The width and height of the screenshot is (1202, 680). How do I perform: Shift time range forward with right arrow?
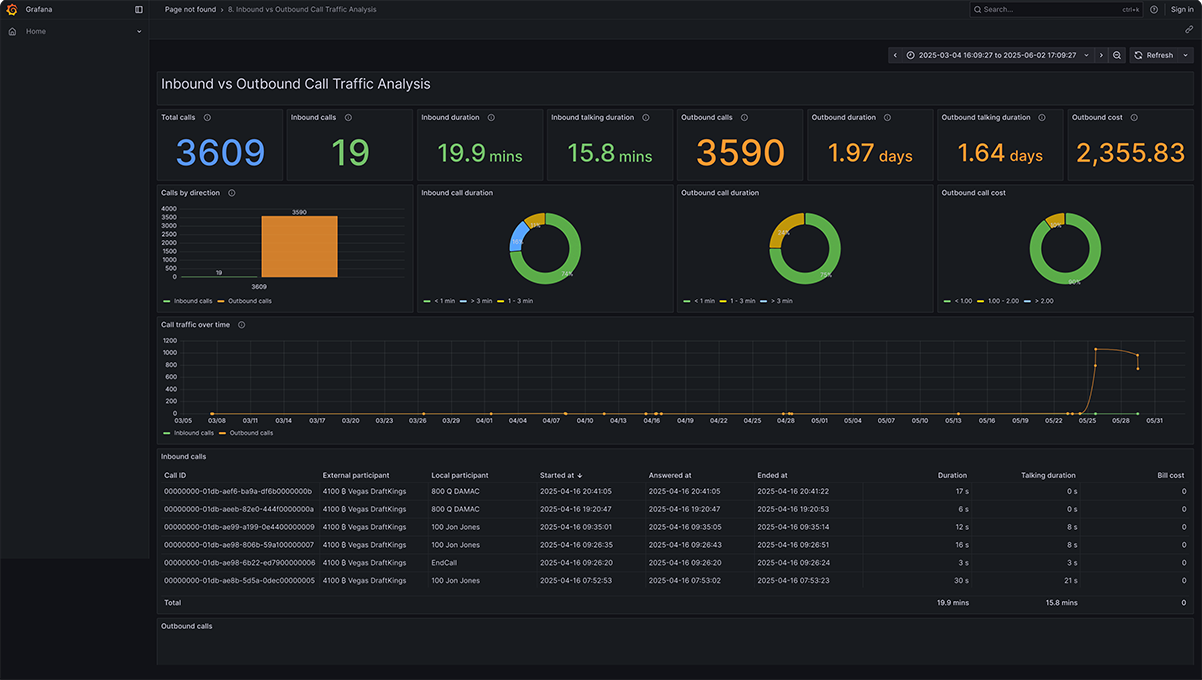pyautogui.click(x=1101, y=55)
